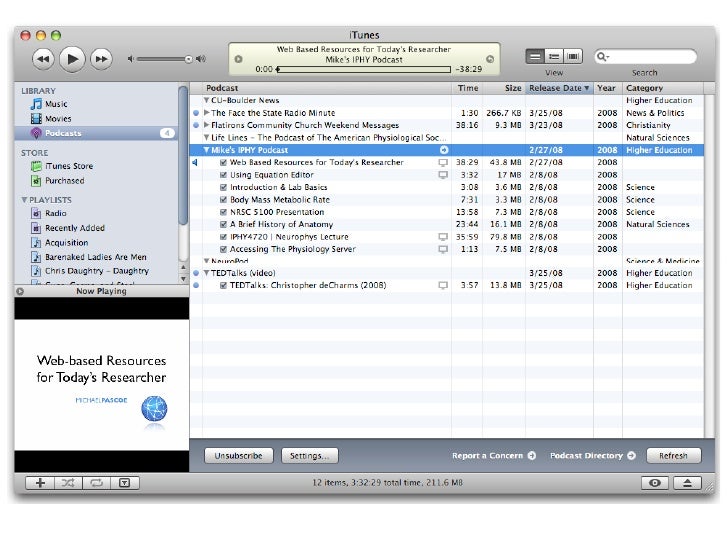Click the arrow icon on Mike's IPHY Podcast row
This screenshot has height=546, width=728.
444,150
